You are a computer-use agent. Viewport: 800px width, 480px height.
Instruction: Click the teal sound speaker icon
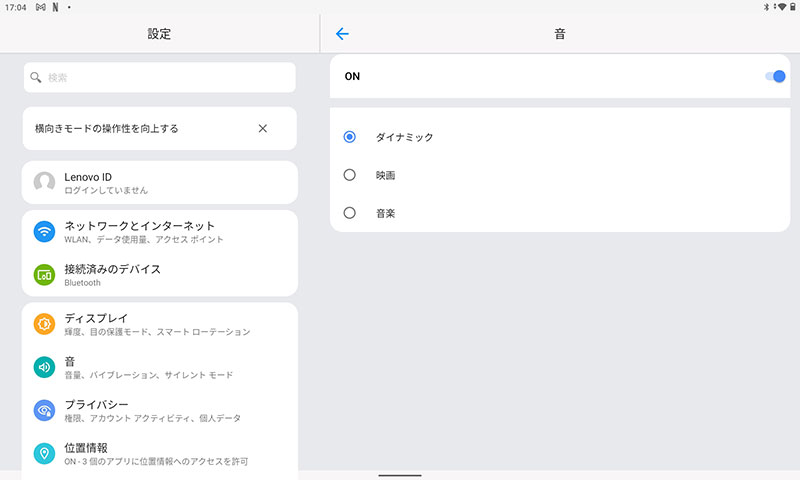coord(44,367)
